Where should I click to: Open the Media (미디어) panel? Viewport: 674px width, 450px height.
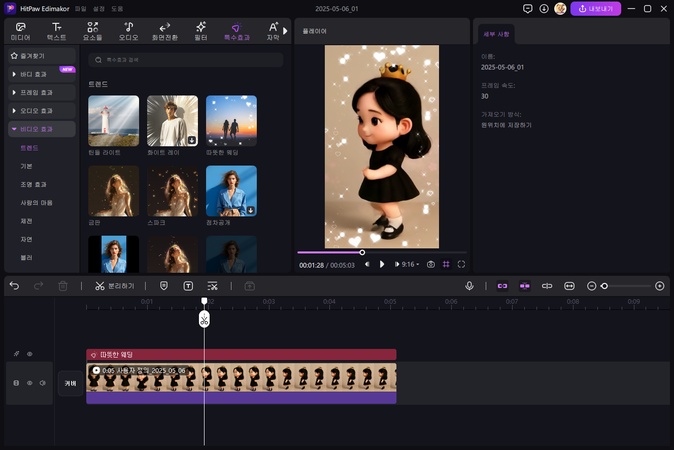(21, 31)
